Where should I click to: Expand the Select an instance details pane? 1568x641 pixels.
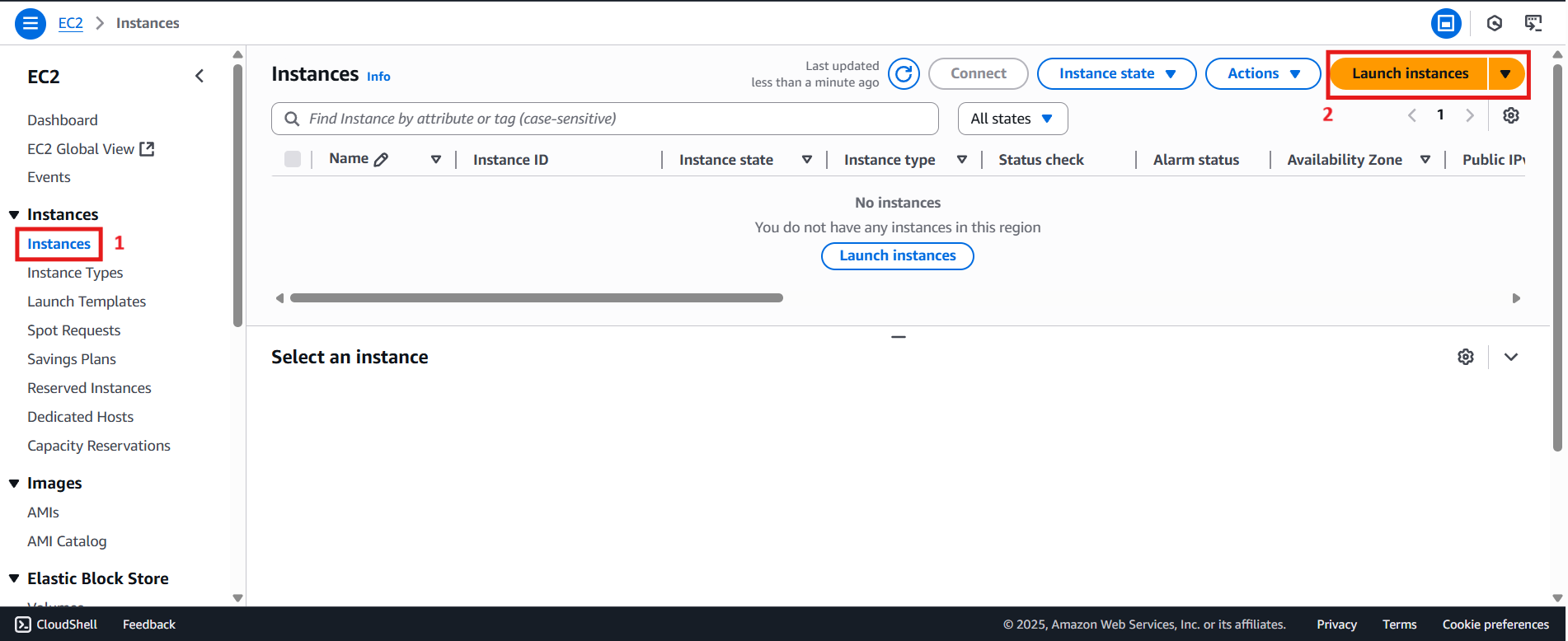(x=1511, y=357)
